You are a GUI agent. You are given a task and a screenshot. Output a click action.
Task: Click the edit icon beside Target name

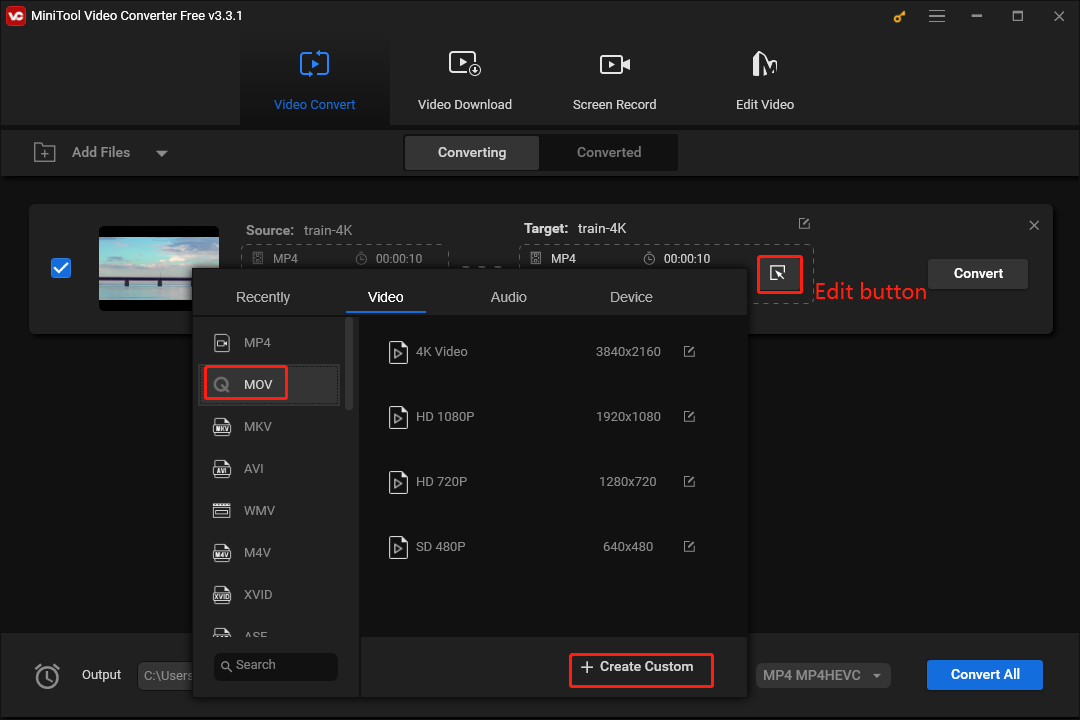point(804,223)
